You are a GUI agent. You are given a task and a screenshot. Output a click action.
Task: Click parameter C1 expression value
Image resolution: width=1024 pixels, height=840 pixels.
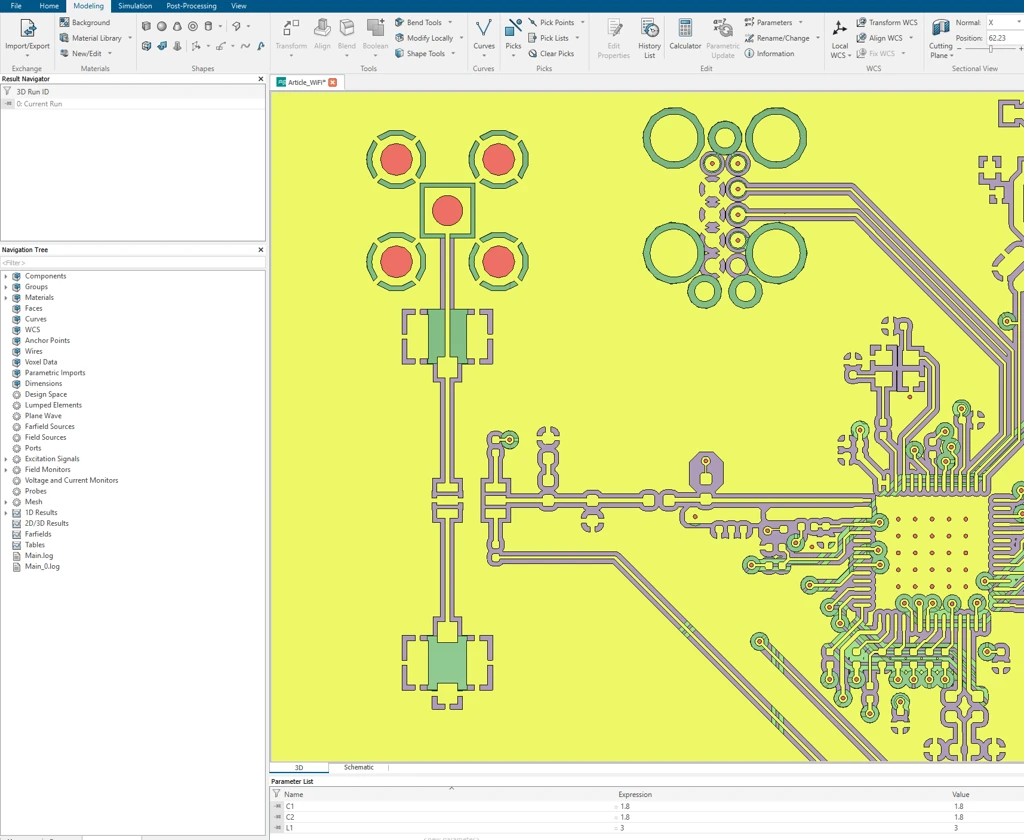point(625,807)
